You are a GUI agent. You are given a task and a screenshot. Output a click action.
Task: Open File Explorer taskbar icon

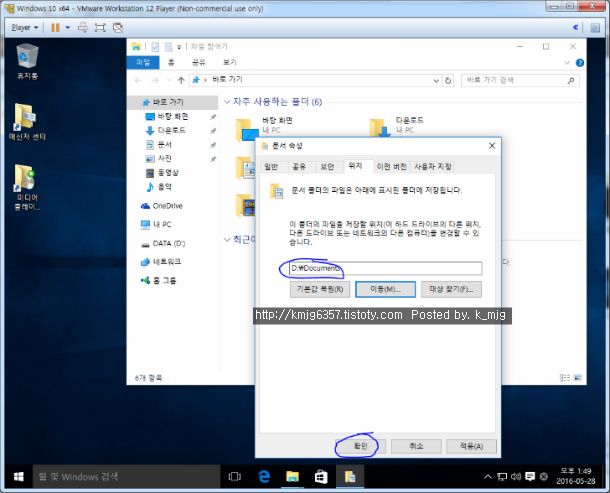[293, 477]
